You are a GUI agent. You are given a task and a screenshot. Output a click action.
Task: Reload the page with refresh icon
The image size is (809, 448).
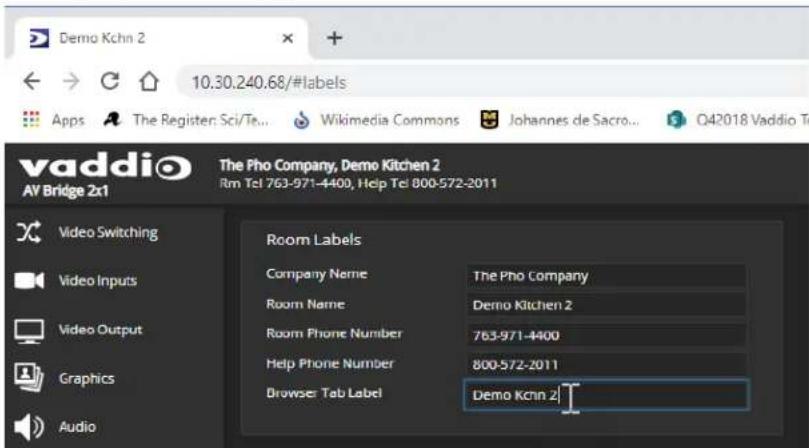[109, 81]
